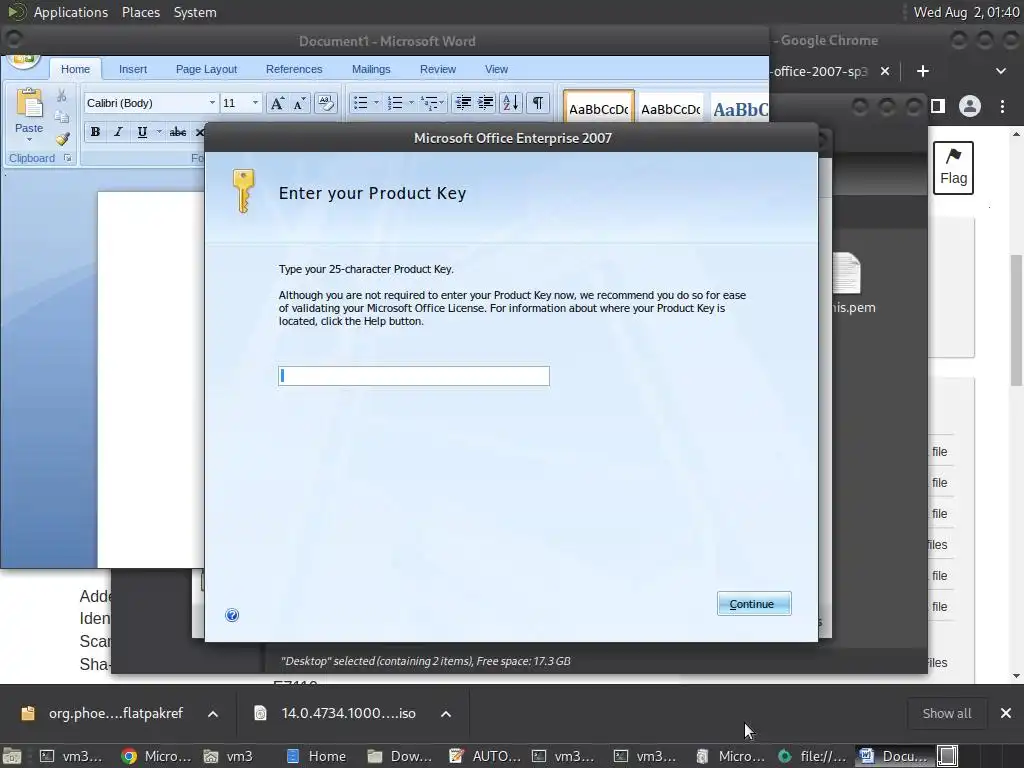
Task: Open the Chrome three-dot menu
Action: 1002,106
